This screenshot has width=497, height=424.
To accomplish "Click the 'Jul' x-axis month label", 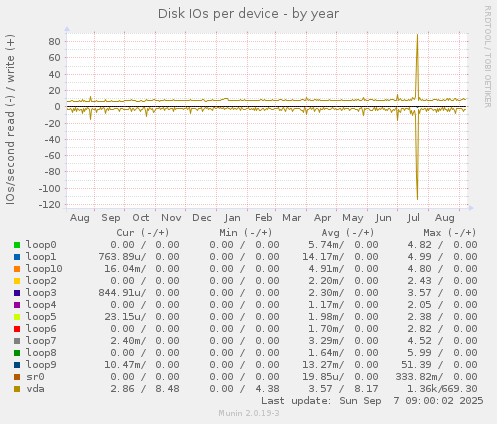I will (x=413, y=218).
